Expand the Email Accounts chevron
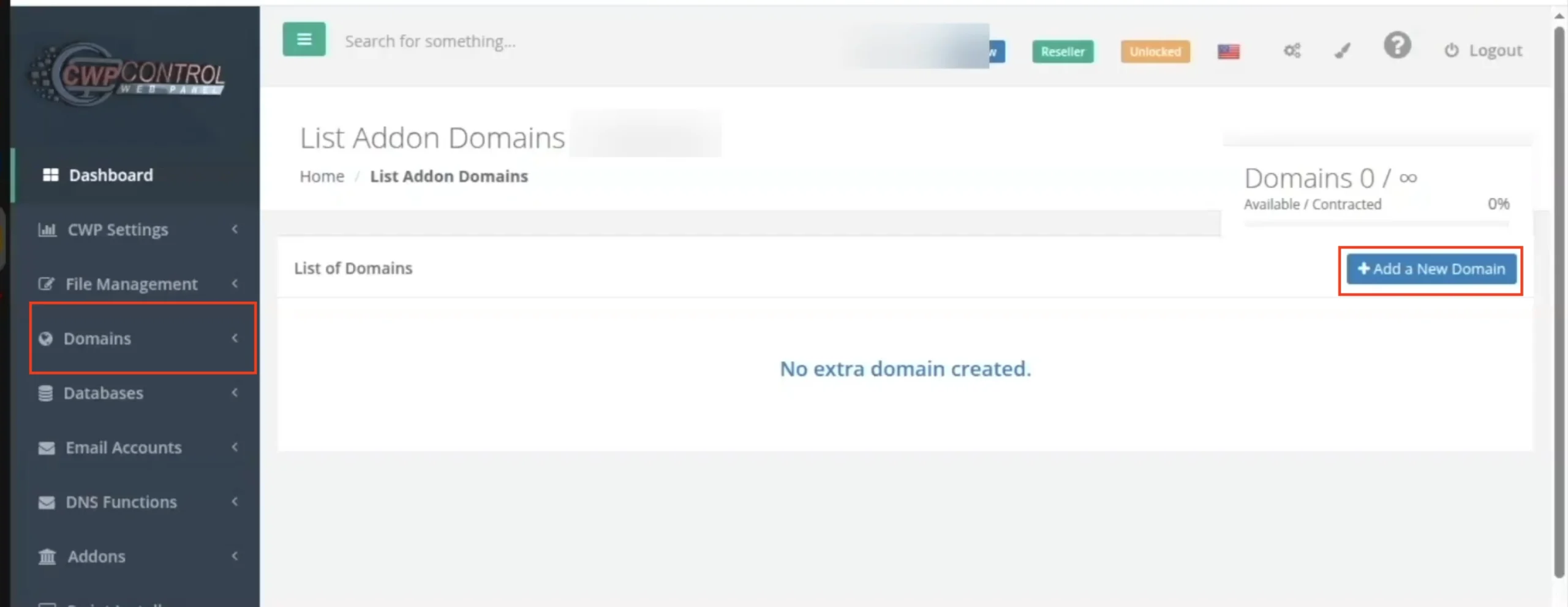1568x607 pixels. (x=235, y=447)
